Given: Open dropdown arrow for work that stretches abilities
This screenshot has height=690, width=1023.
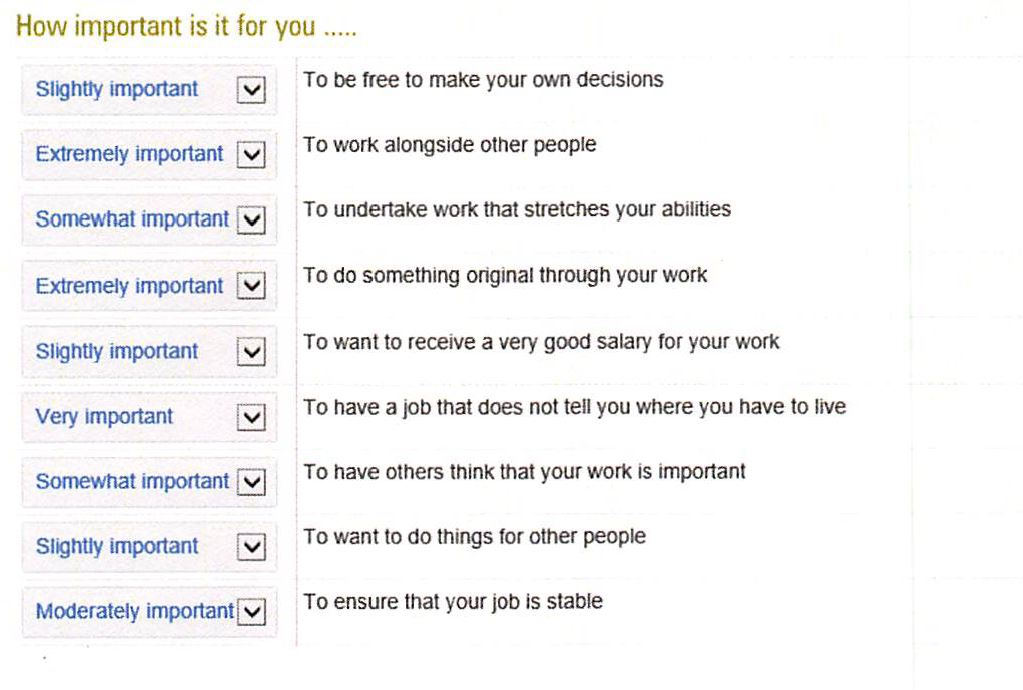Looking at the screenshot, I should tap(254, 220).
